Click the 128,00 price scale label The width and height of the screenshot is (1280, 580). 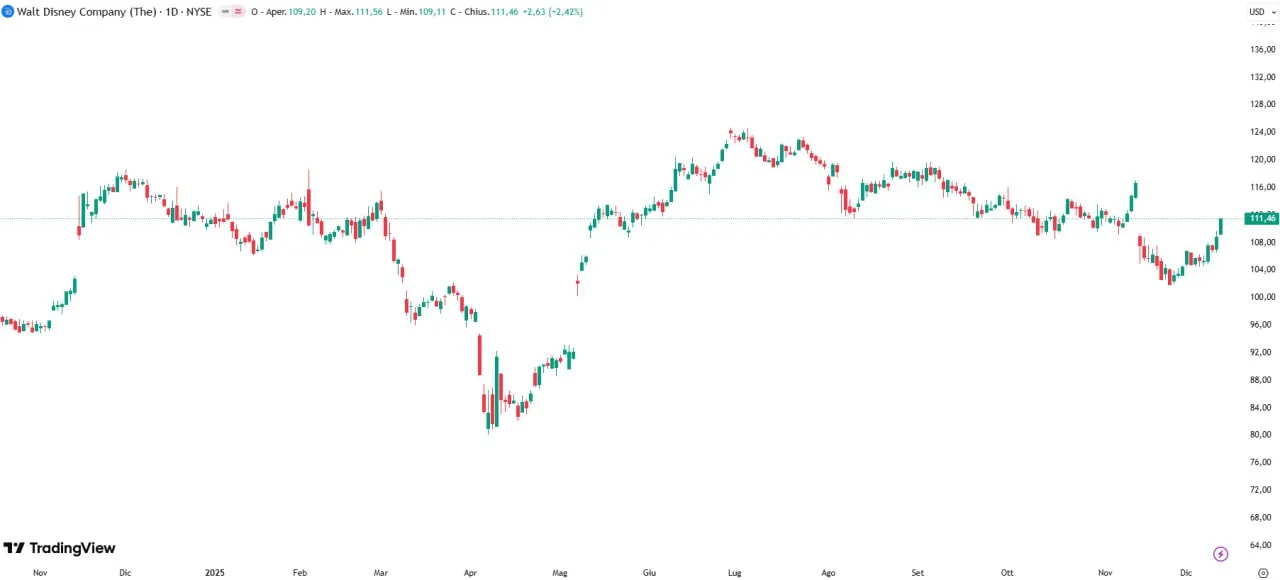1260,104
